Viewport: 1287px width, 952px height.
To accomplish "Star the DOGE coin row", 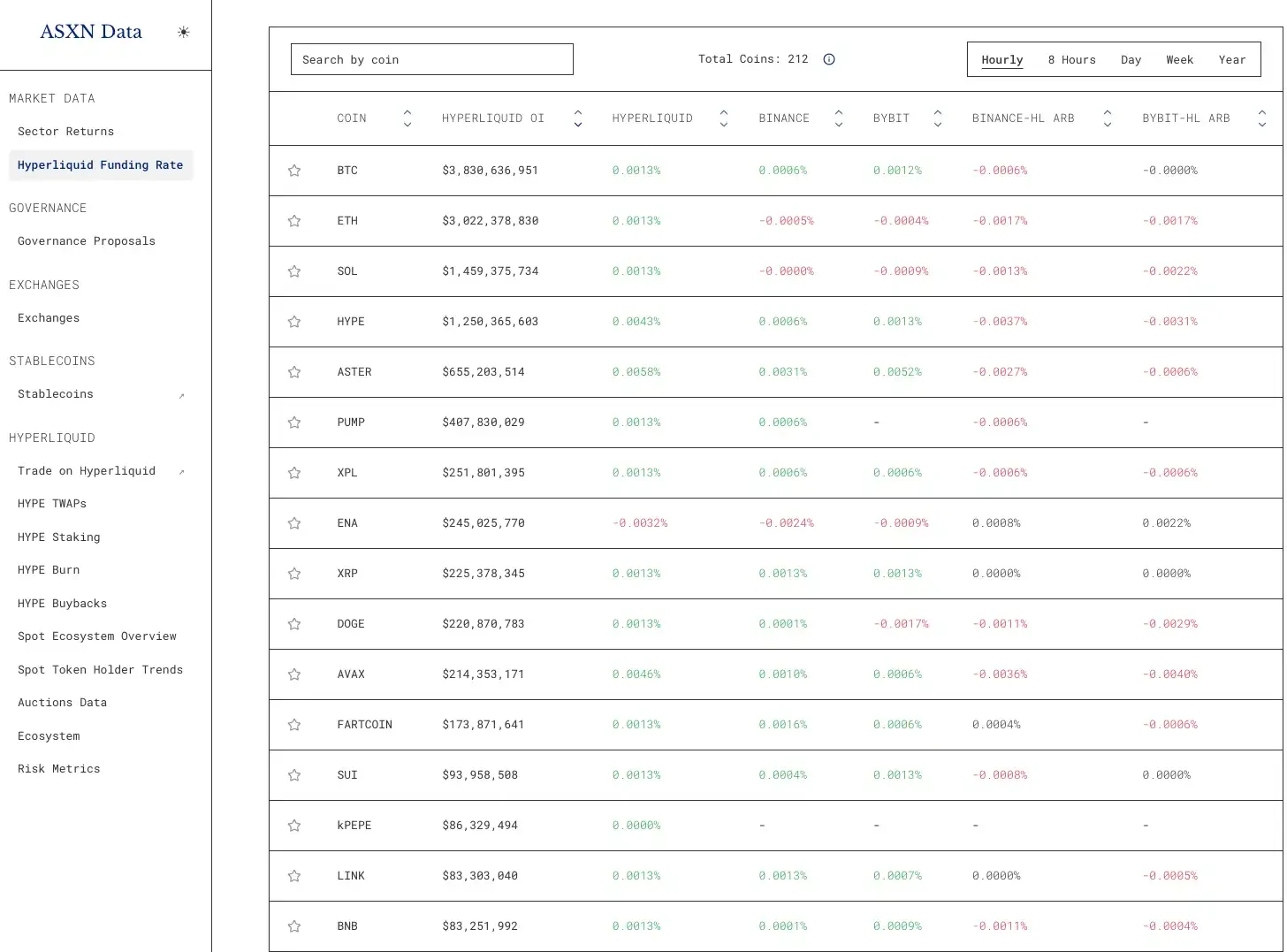I will [293, 624].
